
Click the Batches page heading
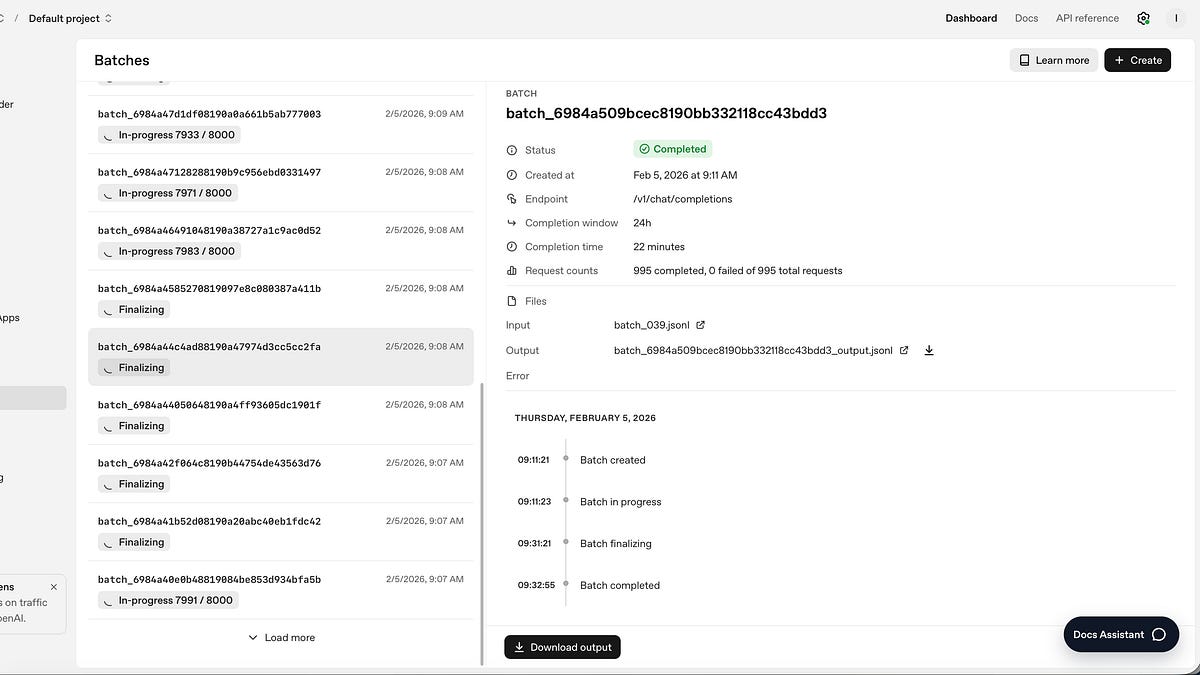(122, 60)
